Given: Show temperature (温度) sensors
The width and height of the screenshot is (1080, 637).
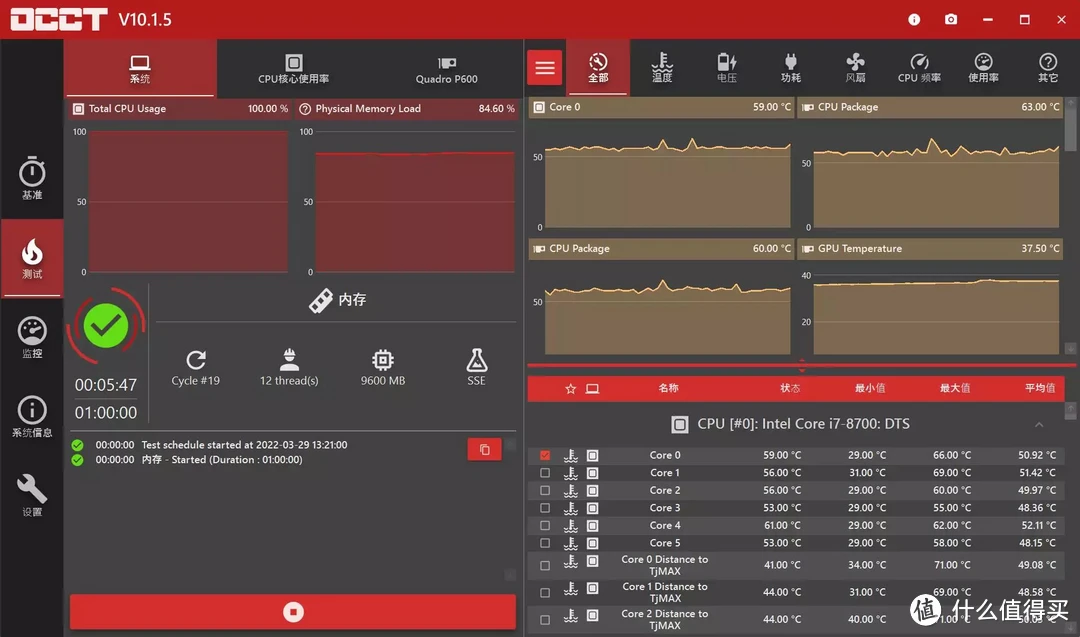Looking at the screenshot, I should pos(662,67).
